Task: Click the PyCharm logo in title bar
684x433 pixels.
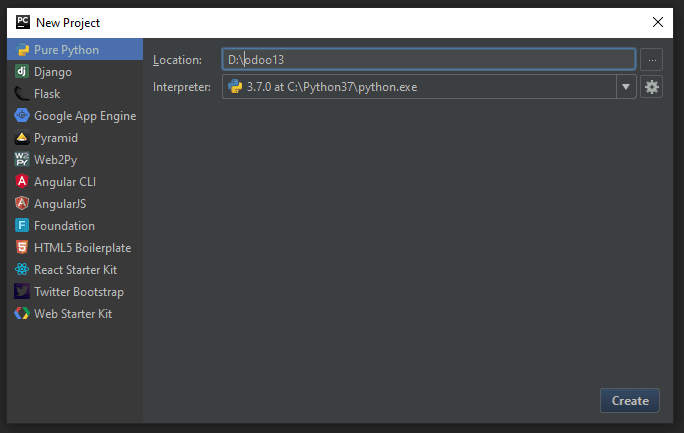Action: pyautogui.click(x=23, y=22)
